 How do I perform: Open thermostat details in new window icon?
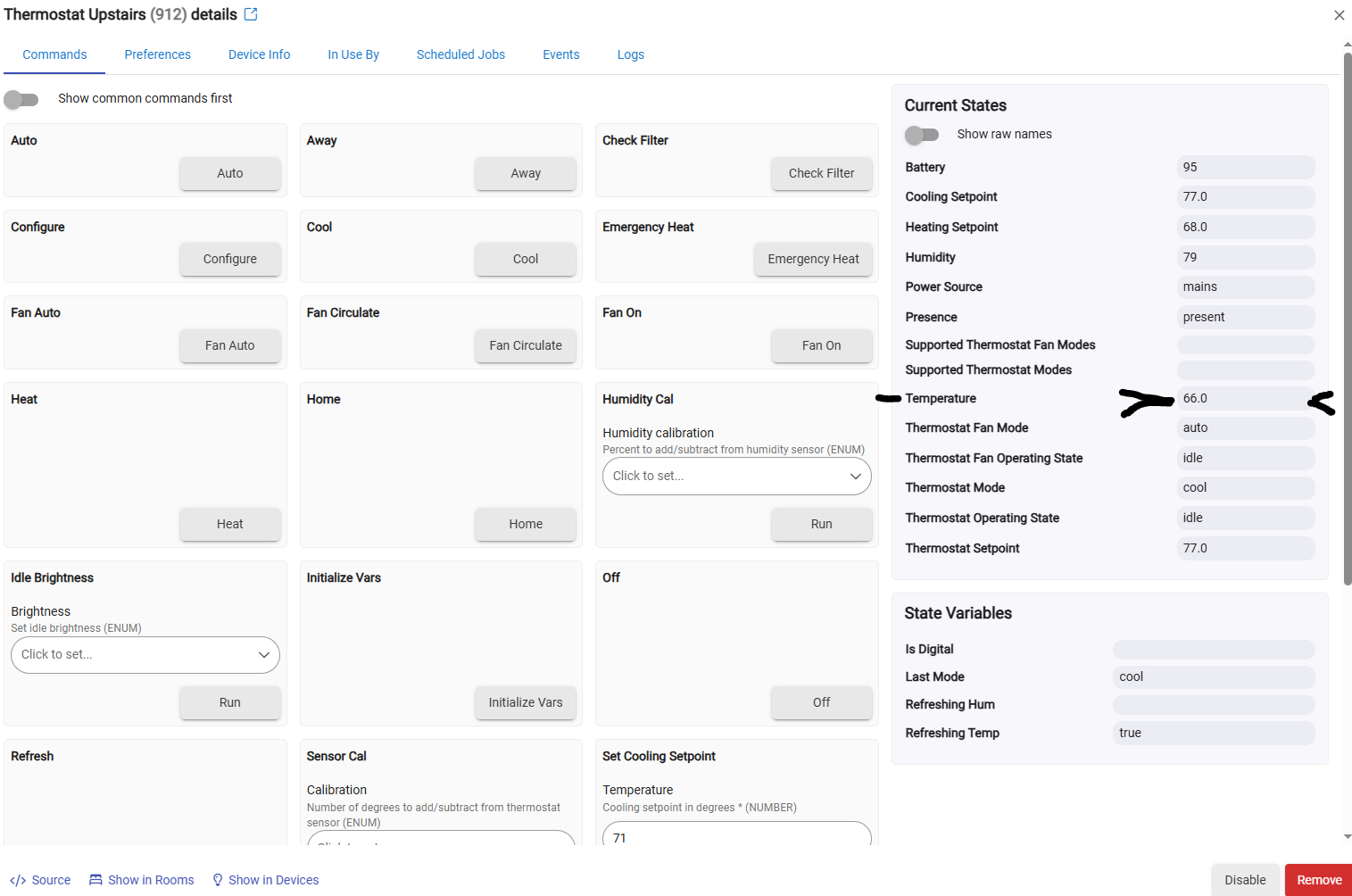pos(251,14)
